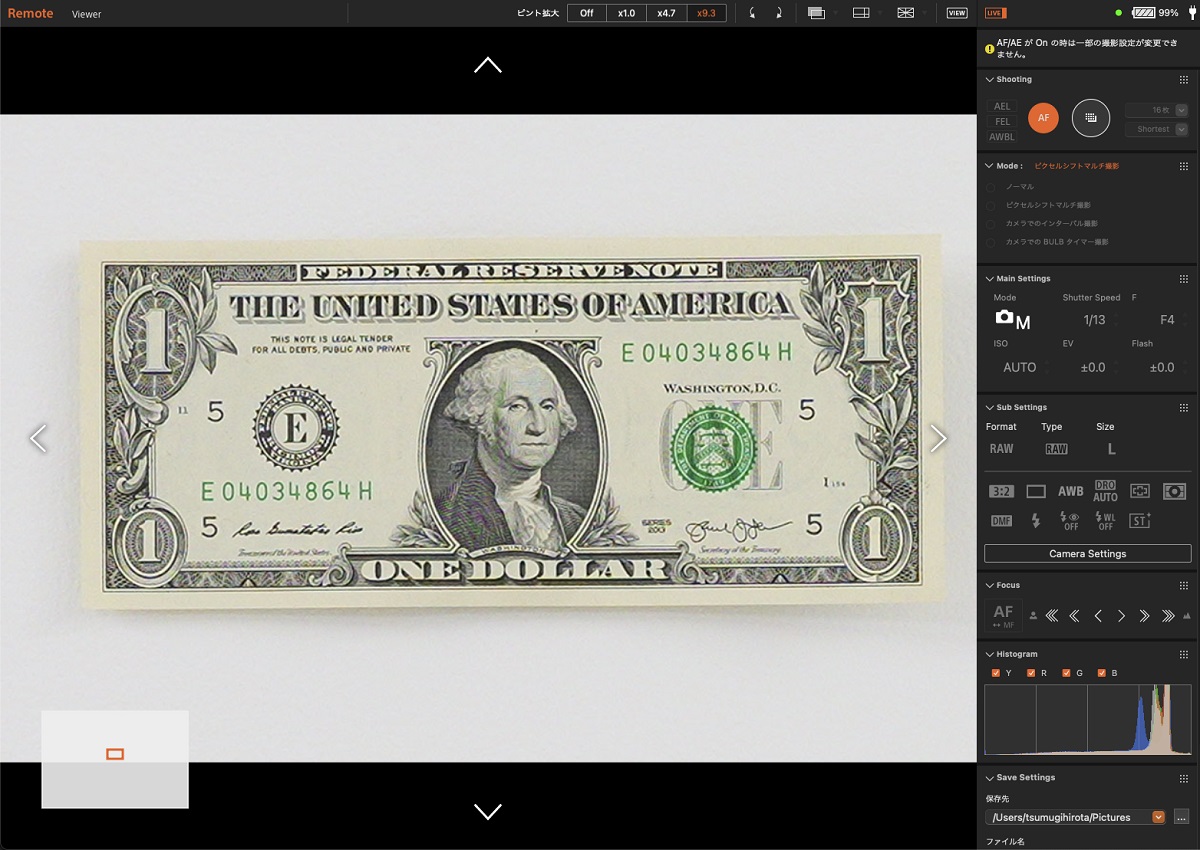Collapse the Sub Settings panel

coord(990,407)
